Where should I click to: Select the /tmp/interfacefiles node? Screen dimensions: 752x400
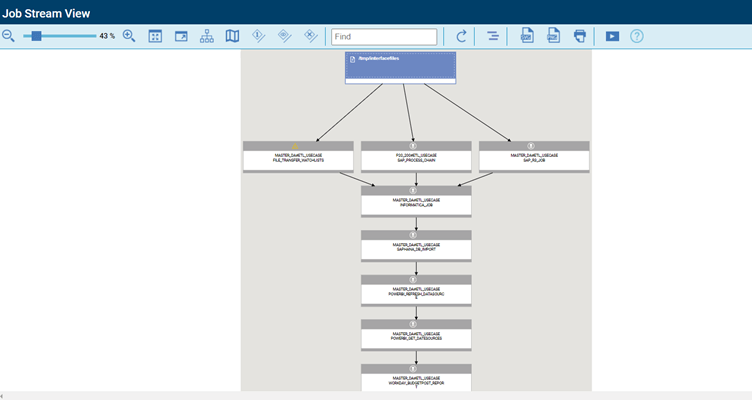pyautogui.click(x=401, y=67)
